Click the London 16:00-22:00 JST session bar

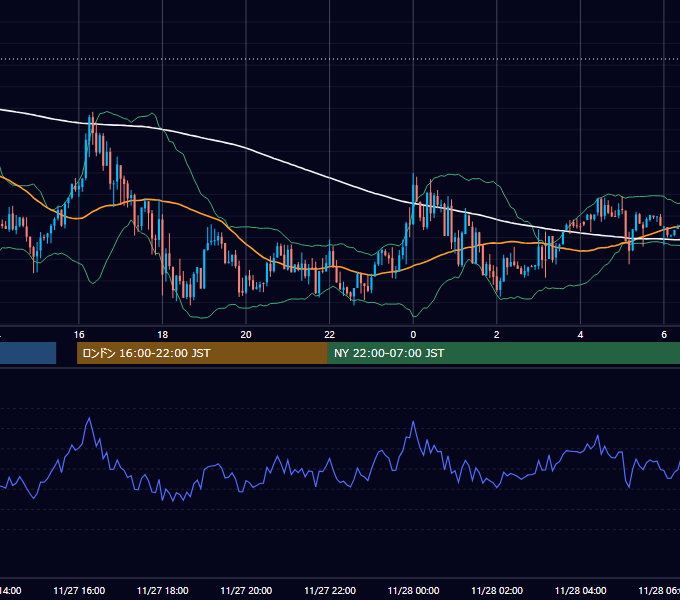[202, 353]
